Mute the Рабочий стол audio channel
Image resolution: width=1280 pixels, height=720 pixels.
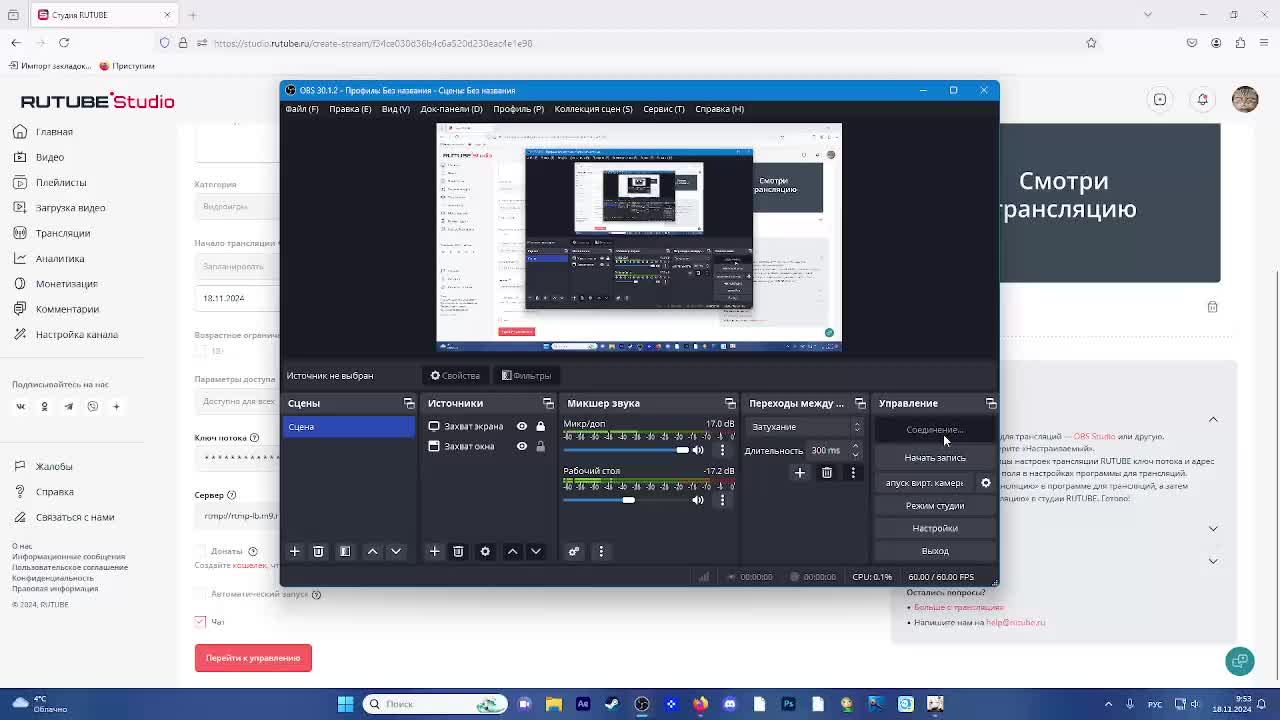[698, 500]
